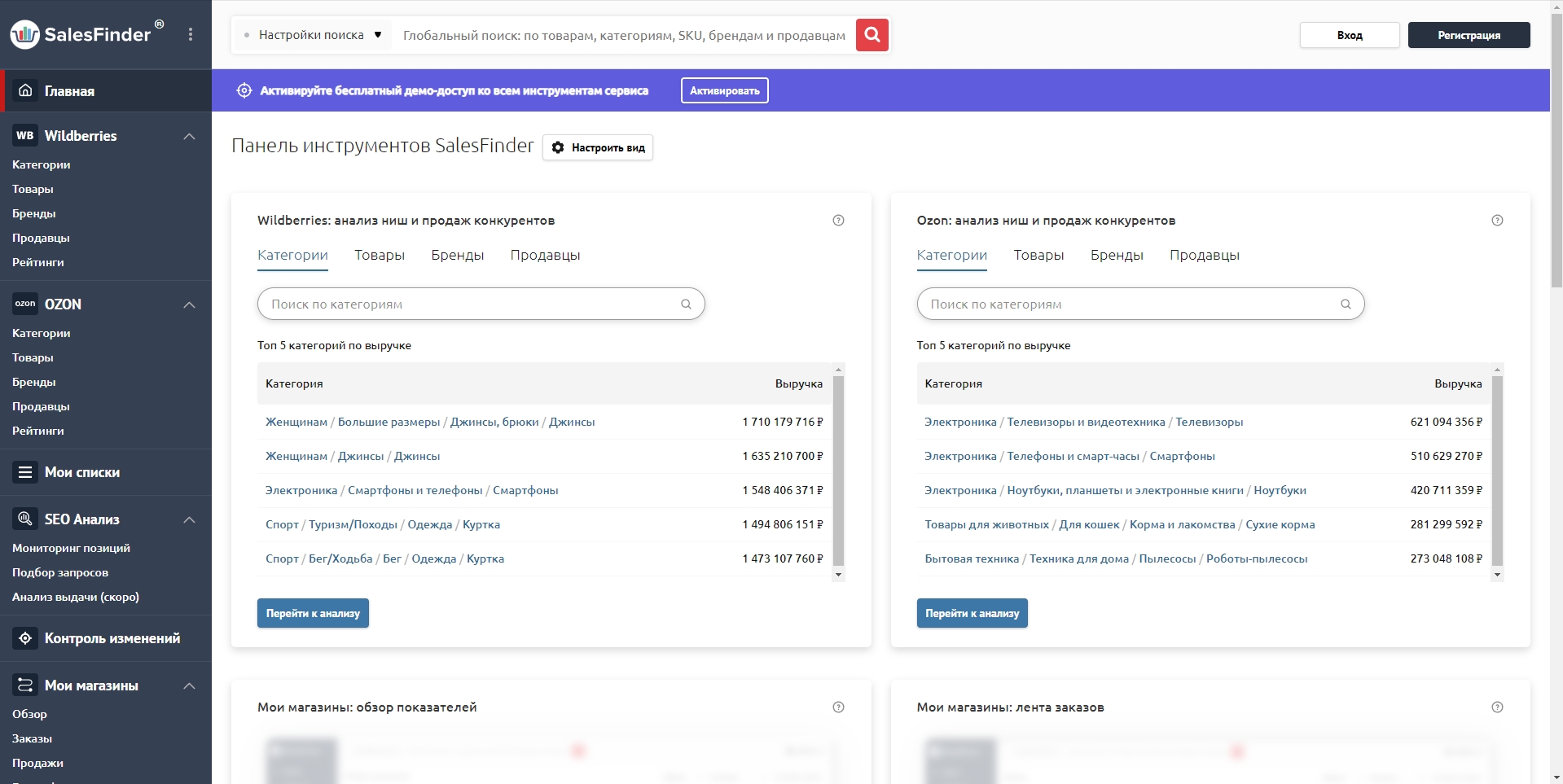
Task: Click the Мои магазины sidebar icon
Action: pyautogui.click(x=25, y=685)
